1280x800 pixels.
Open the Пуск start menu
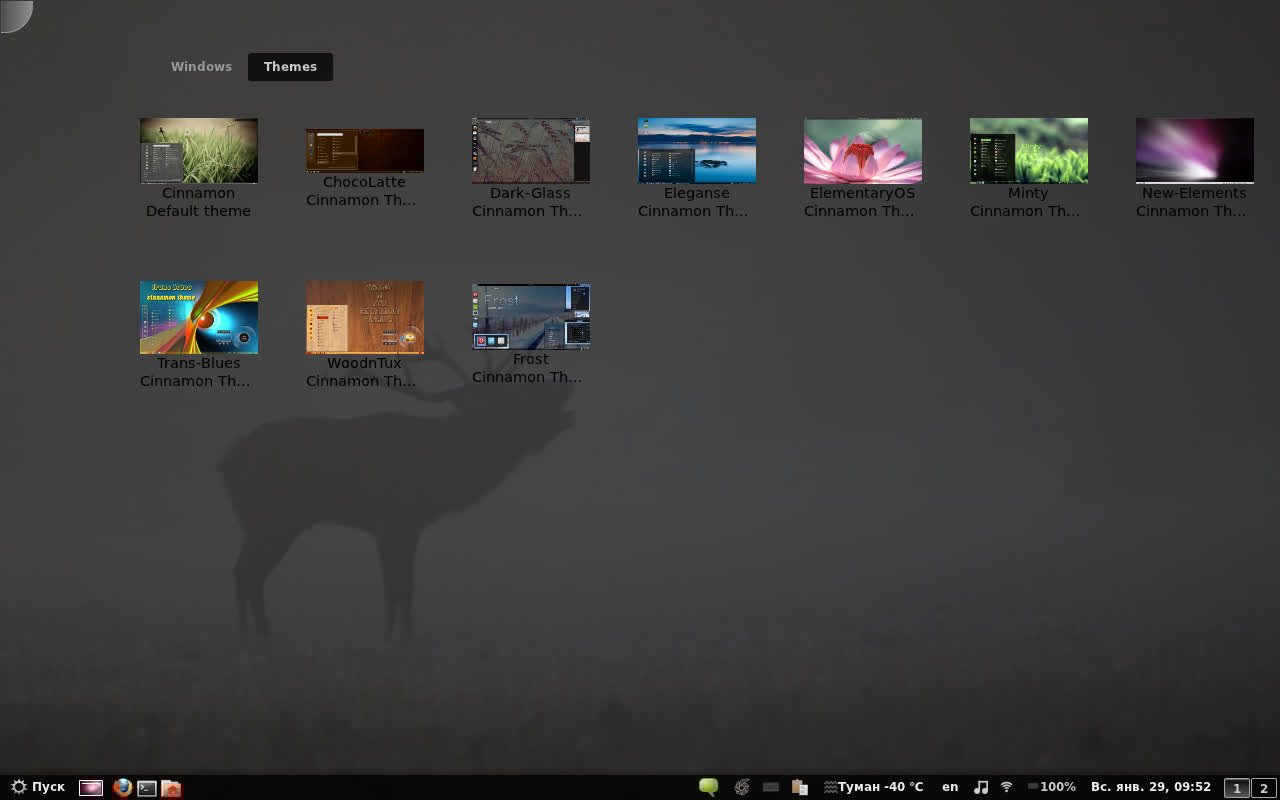(38, 787)
